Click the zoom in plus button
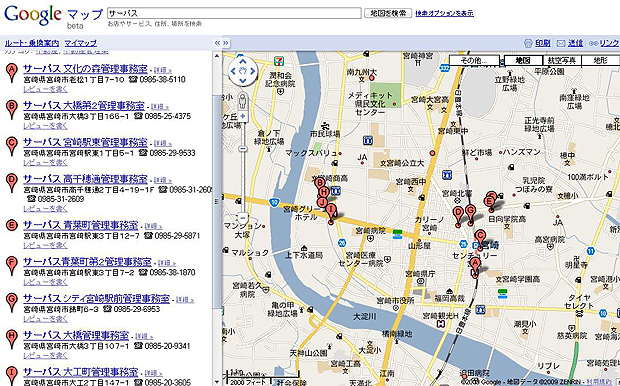Viewport: 620px width, 386px height. 243,116
